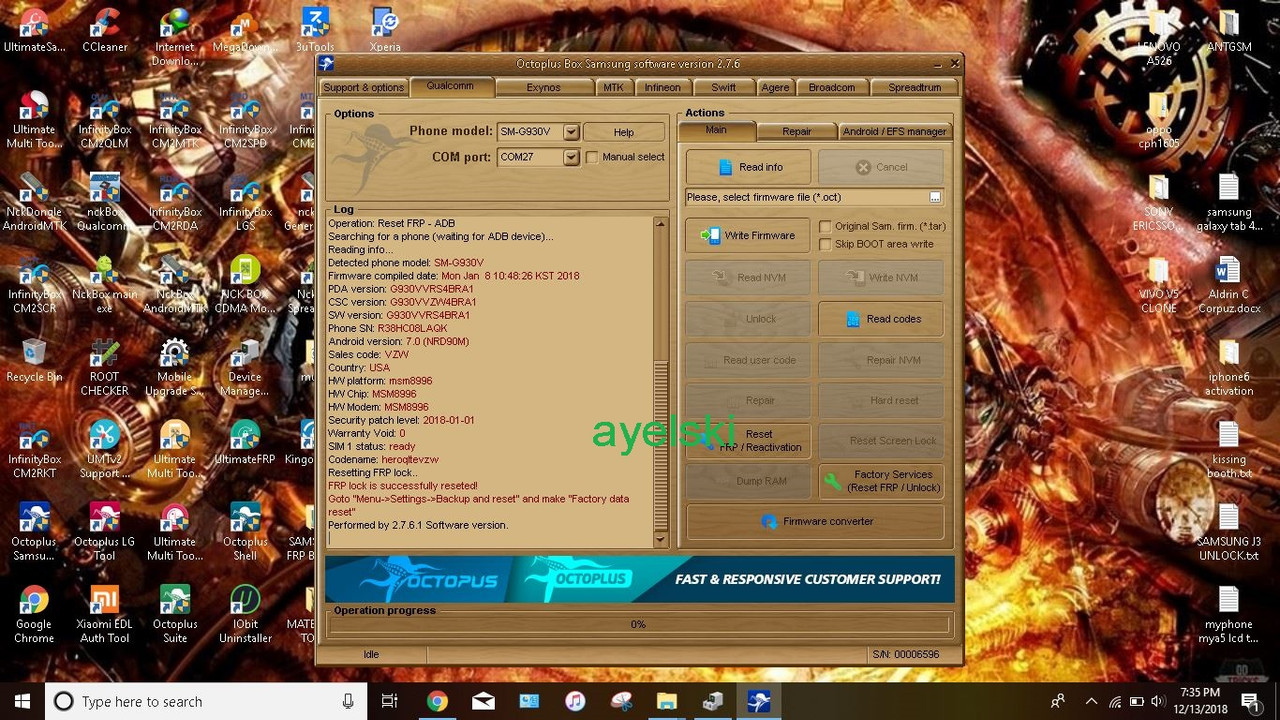Open Mobile Upgrade desktop icon
Screen dimensions: 1280x720
pyautogui.click(x=175, y=367)
